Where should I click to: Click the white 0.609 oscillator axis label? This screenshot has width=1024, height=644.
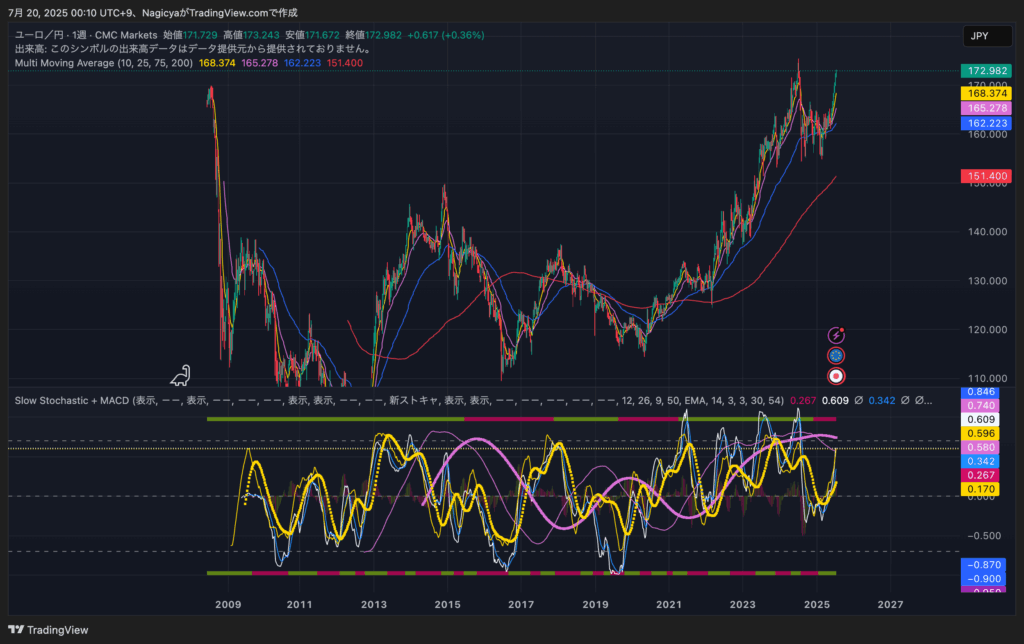click(x=981, y=419)
